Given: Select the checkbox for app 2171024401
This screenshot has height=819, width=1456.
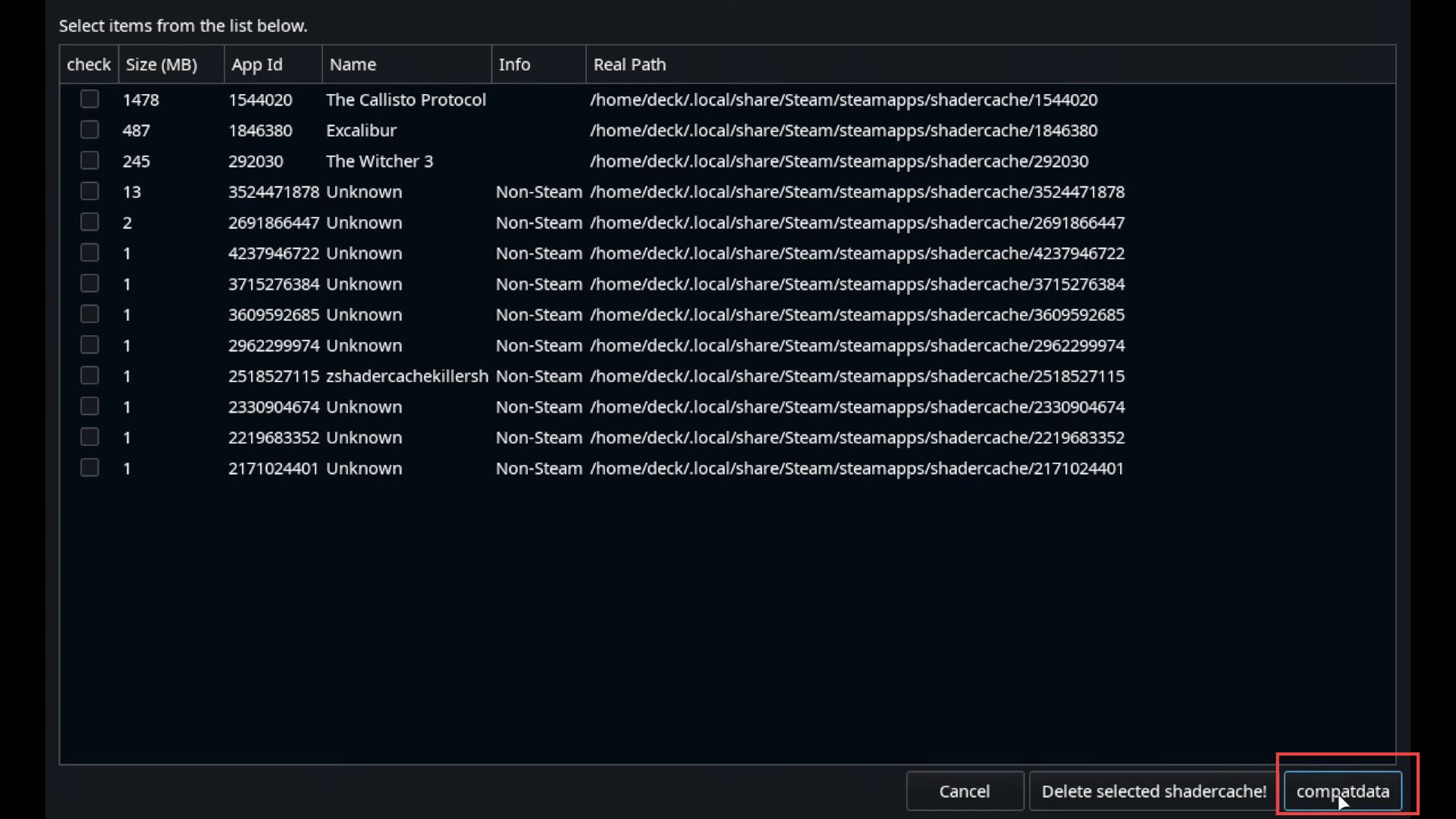Looking at the screenshot, I should [x=89, y=468].
